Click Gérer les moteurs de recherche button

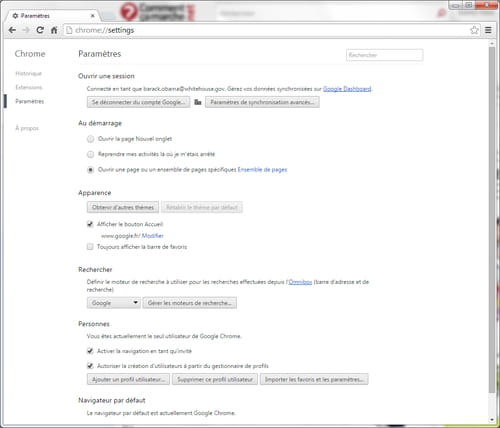pyautogui.click(x=190, y=303)
